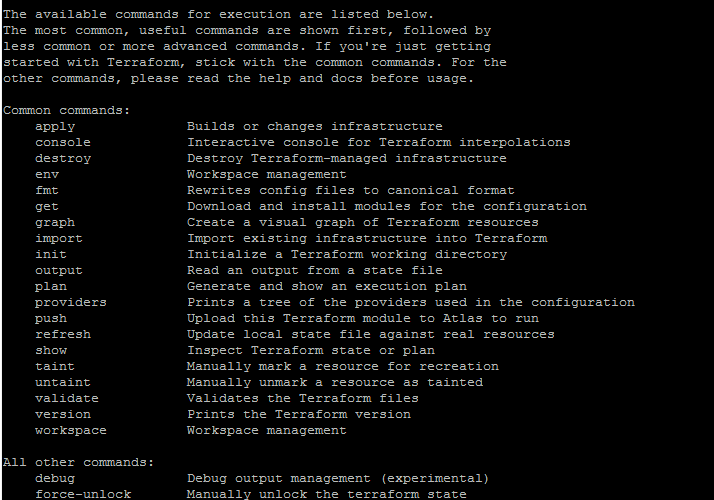Click the 'import' command entry

[x=59, y=239]
